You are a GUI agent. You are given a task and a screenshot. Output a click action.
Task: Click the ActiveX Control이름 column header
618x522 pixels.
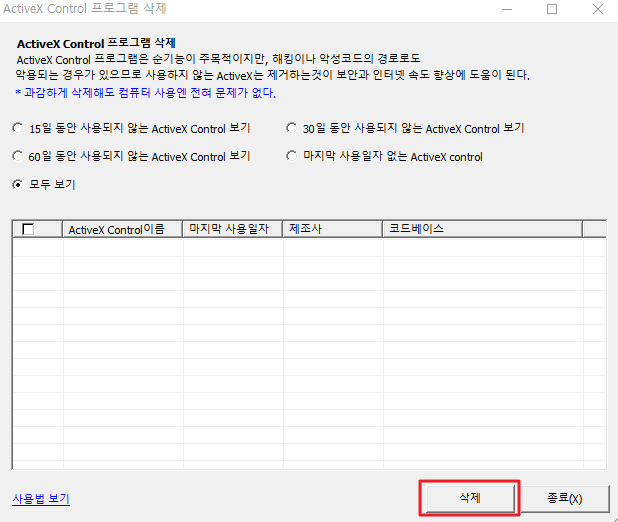click(x=122, y=229)
